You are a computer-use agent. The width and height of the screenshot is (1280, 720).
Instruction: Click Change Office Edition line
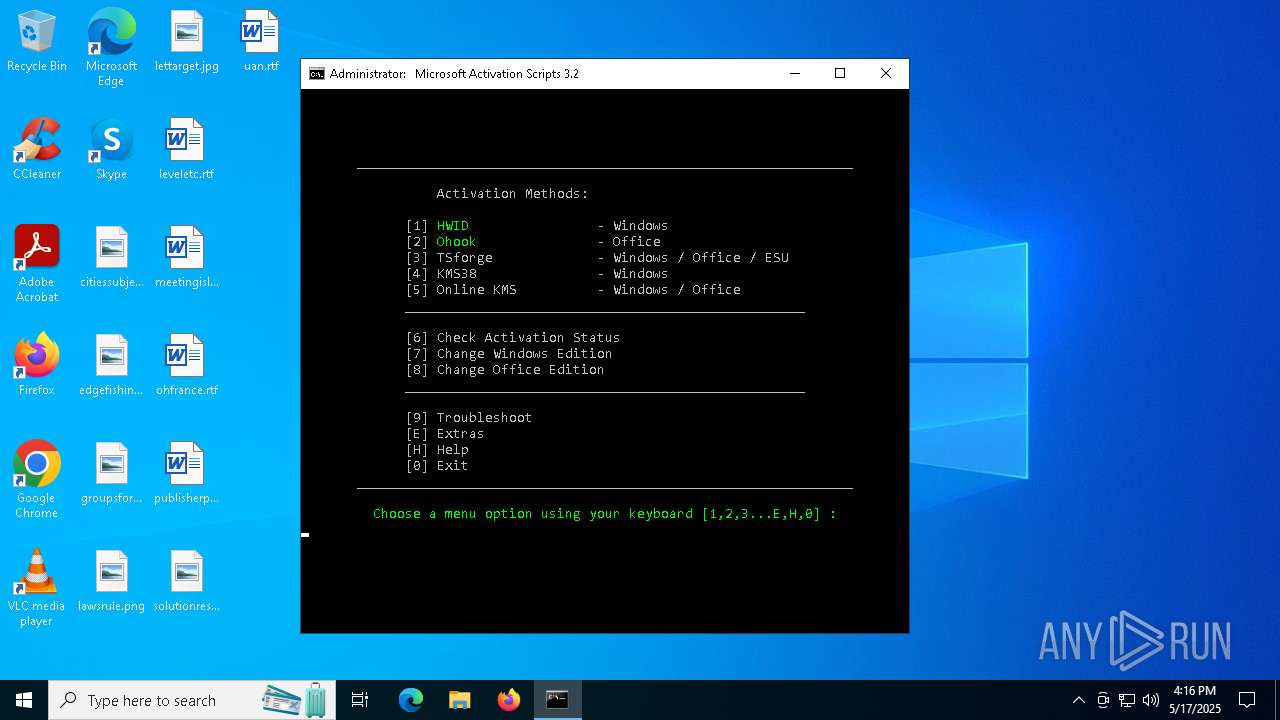505,370
